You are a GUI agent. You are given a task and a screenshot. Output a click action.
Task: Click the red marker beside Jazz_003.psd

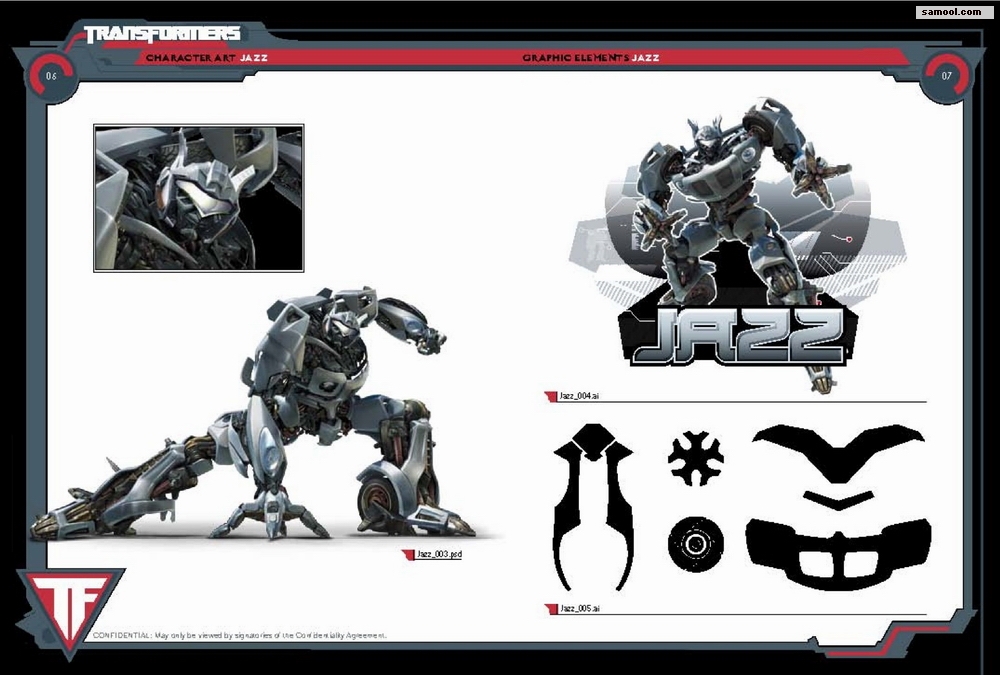coord(408,554)
